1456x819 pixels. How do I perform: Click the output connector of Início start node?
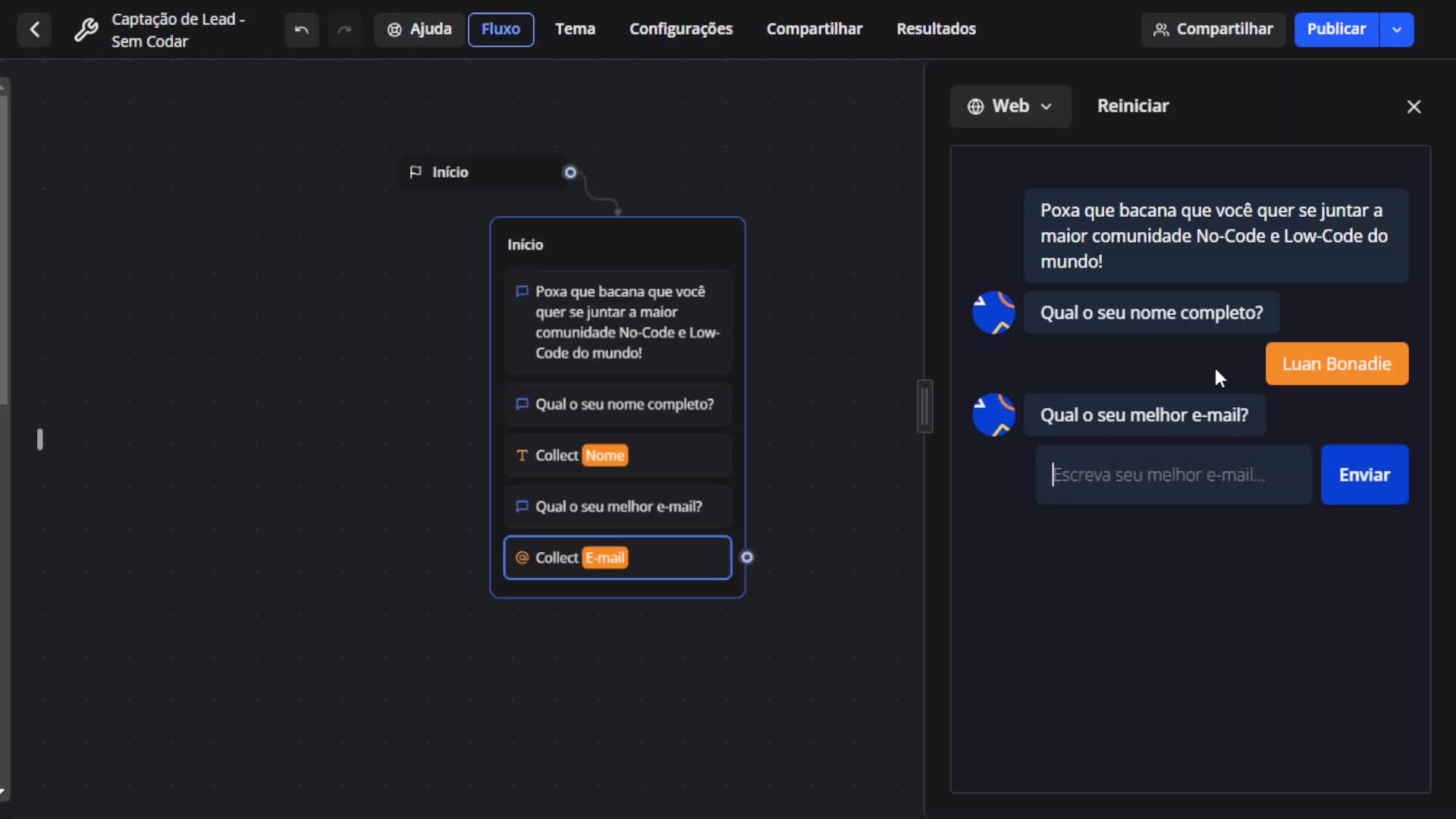(570, 172)
